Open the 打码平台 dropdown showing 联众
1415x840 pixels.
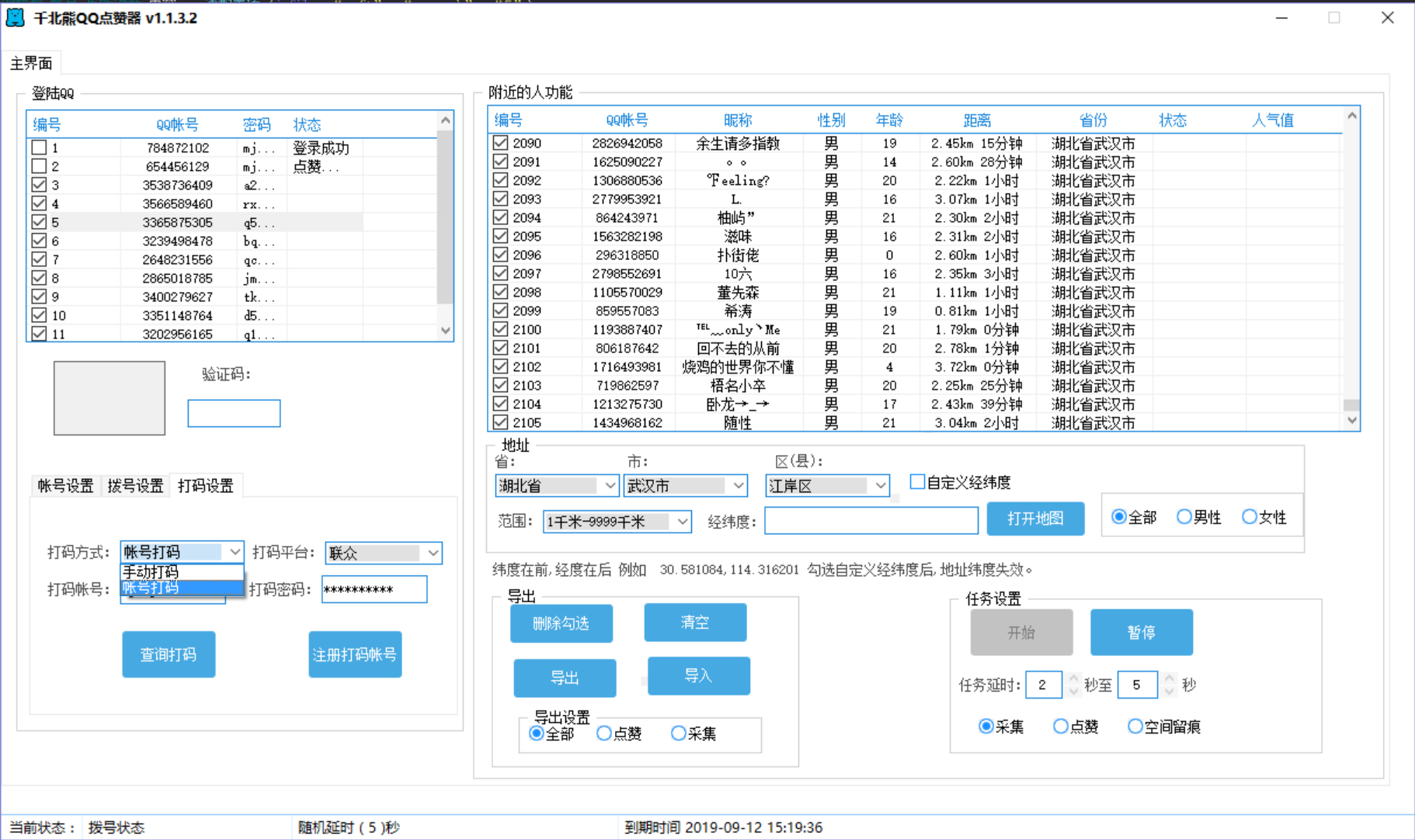pos(384,553)
